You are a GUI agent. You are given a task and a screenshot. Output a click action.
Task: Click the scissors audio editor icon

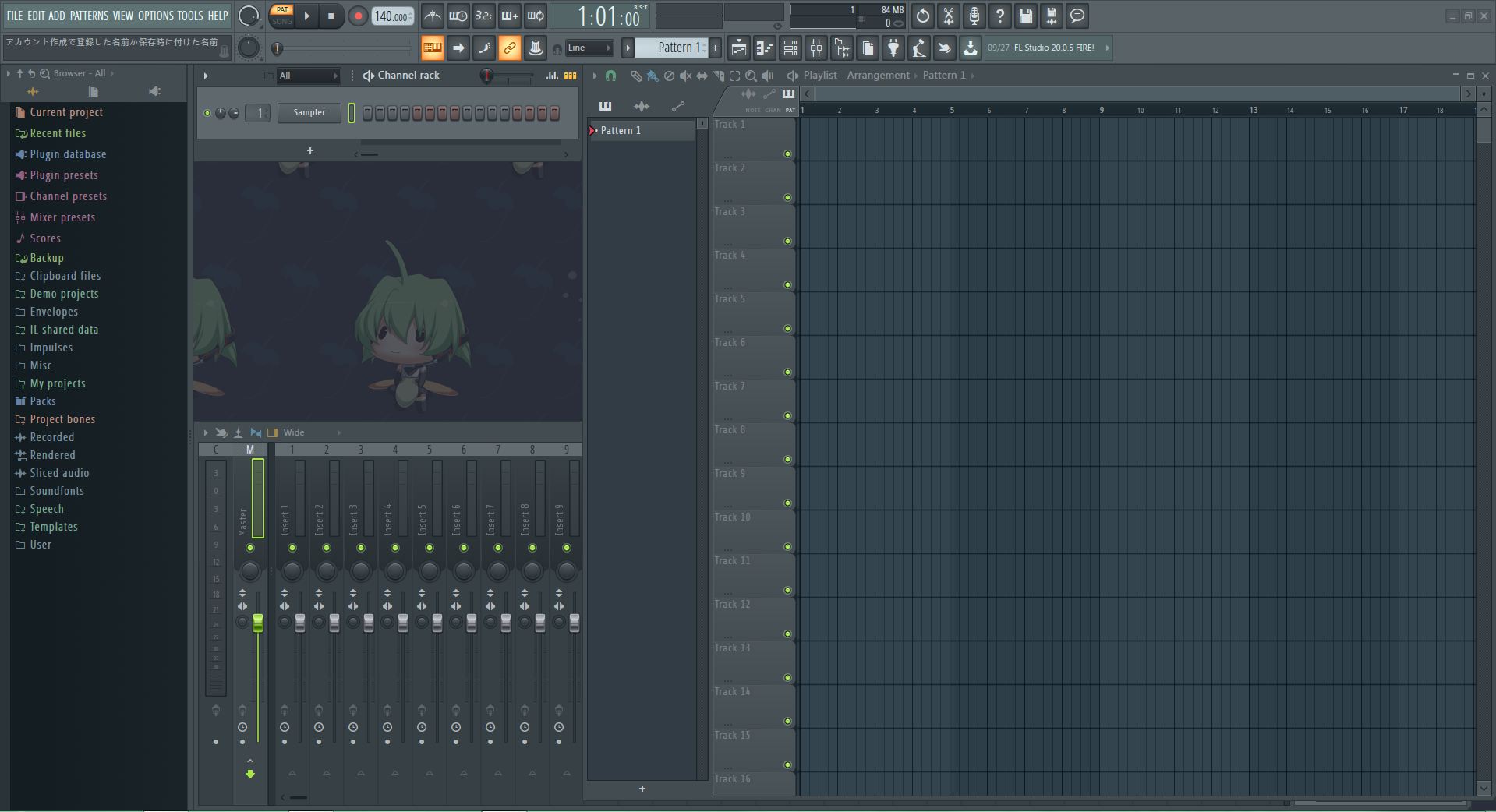pos(949,16)
